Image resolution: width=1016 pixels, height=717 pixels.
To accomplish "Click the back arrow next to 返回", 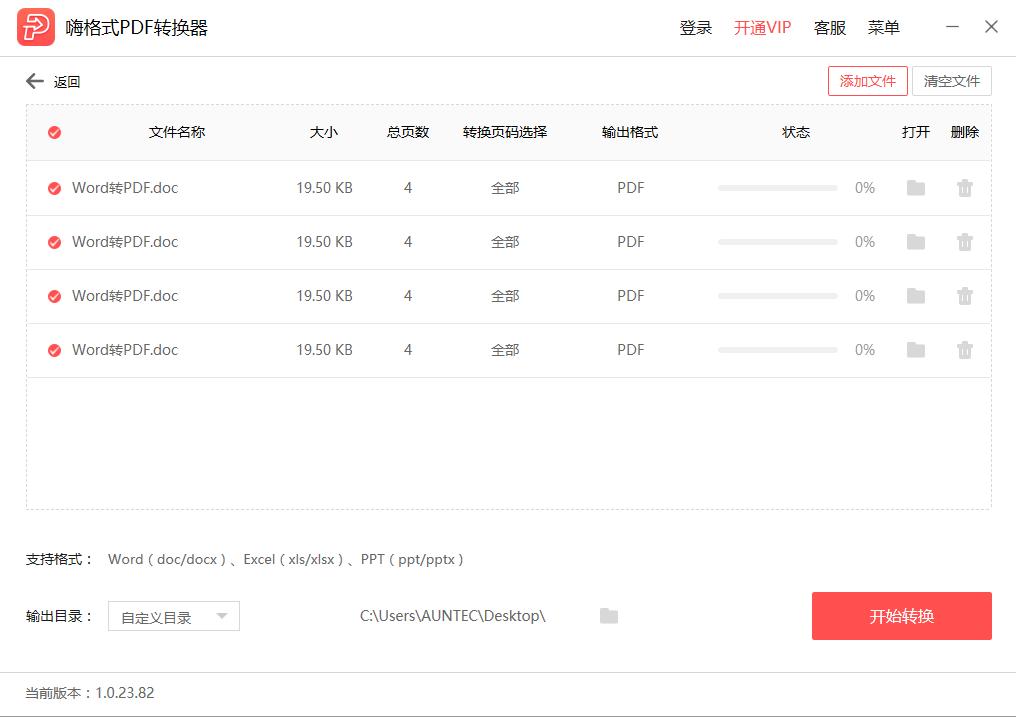I will [35, 81].
